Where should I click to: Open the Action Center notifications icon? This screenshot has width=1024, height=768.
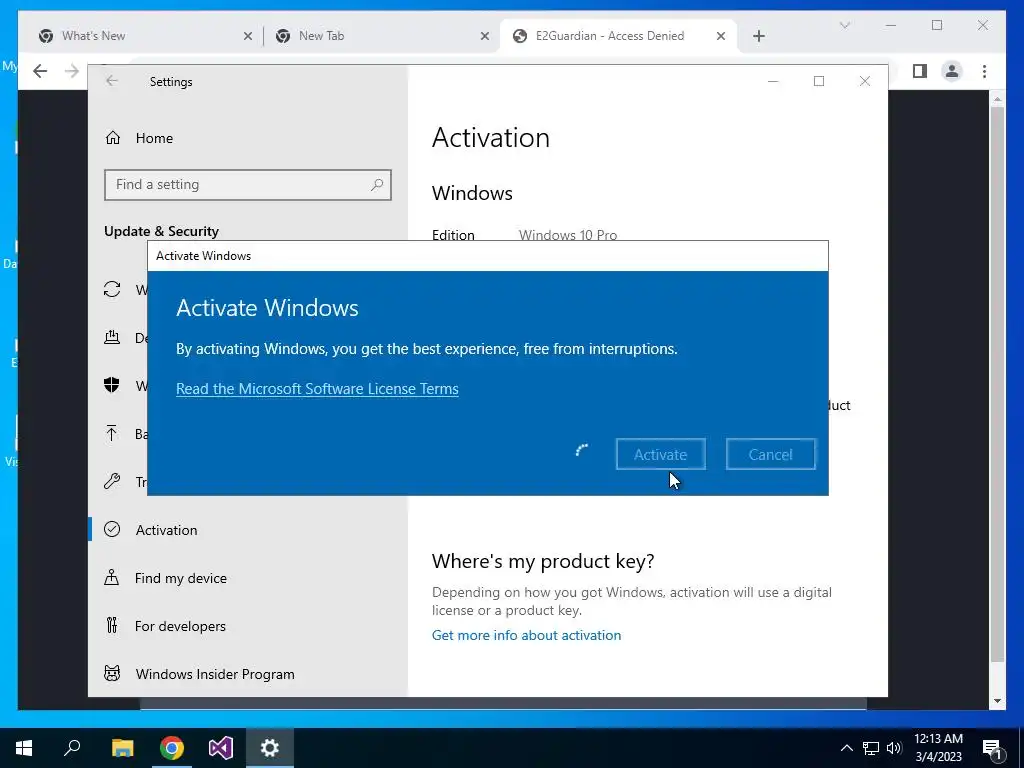pos(992,748)
